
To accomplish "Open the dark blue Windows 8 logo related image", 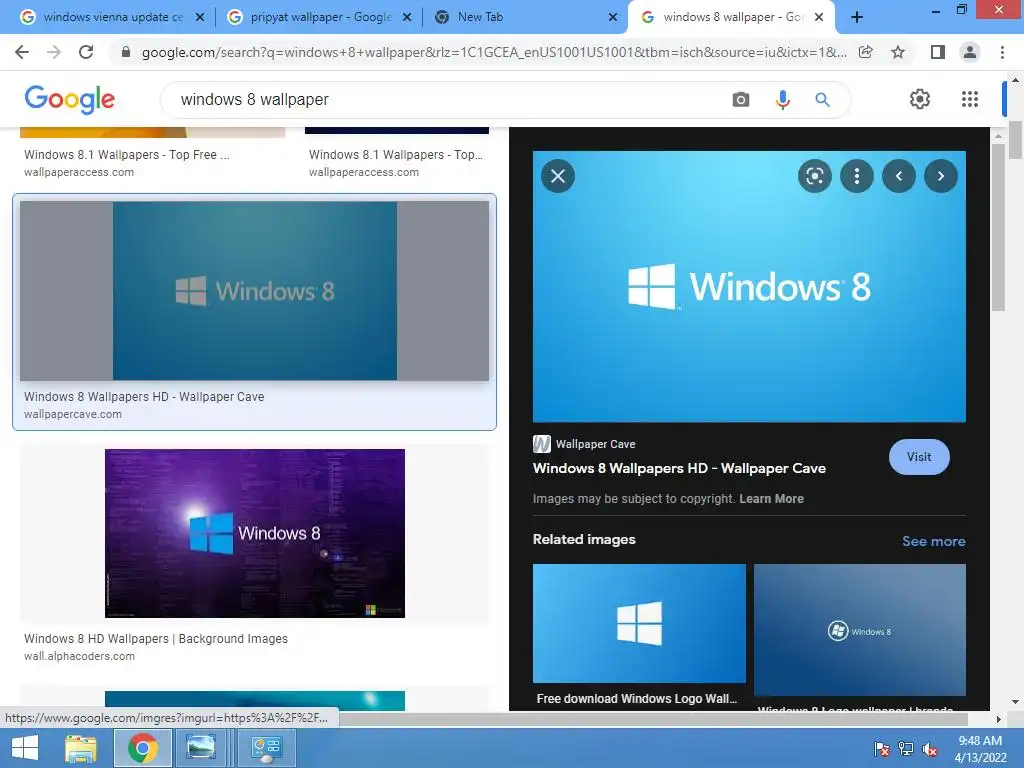I will point(859,630).
